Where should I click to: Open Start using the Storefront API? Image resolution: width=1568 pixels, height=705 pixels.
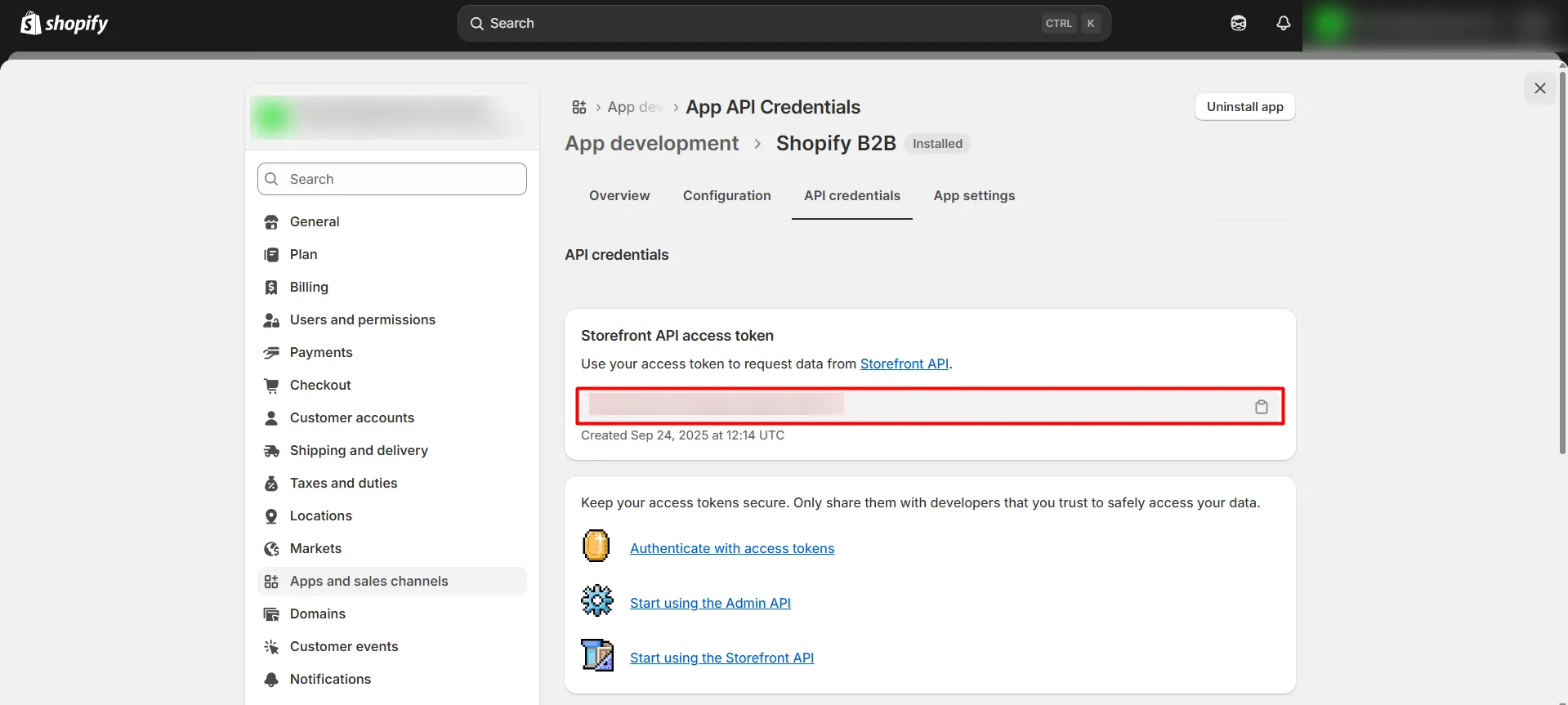(721, 658)
